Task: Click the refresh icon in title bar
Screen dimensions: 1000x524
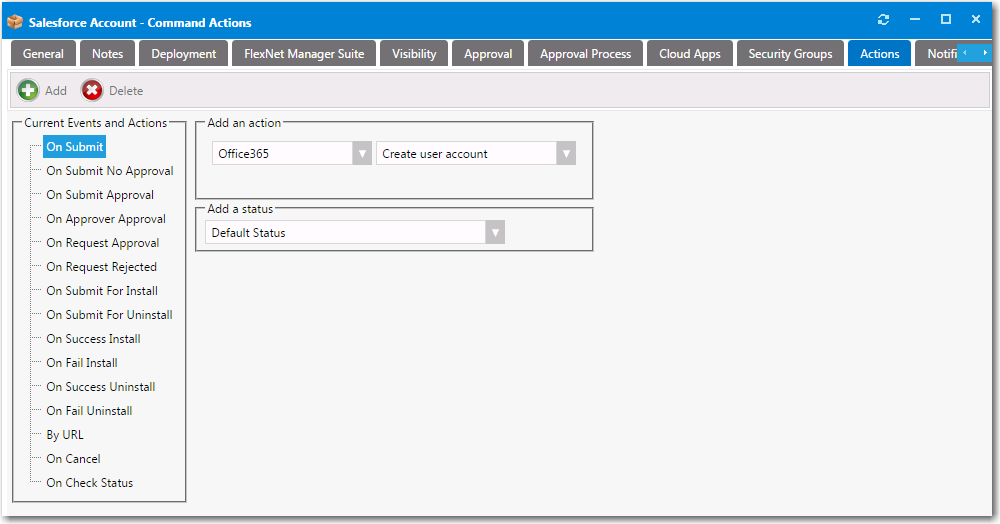Action: (x=883, y=20)
